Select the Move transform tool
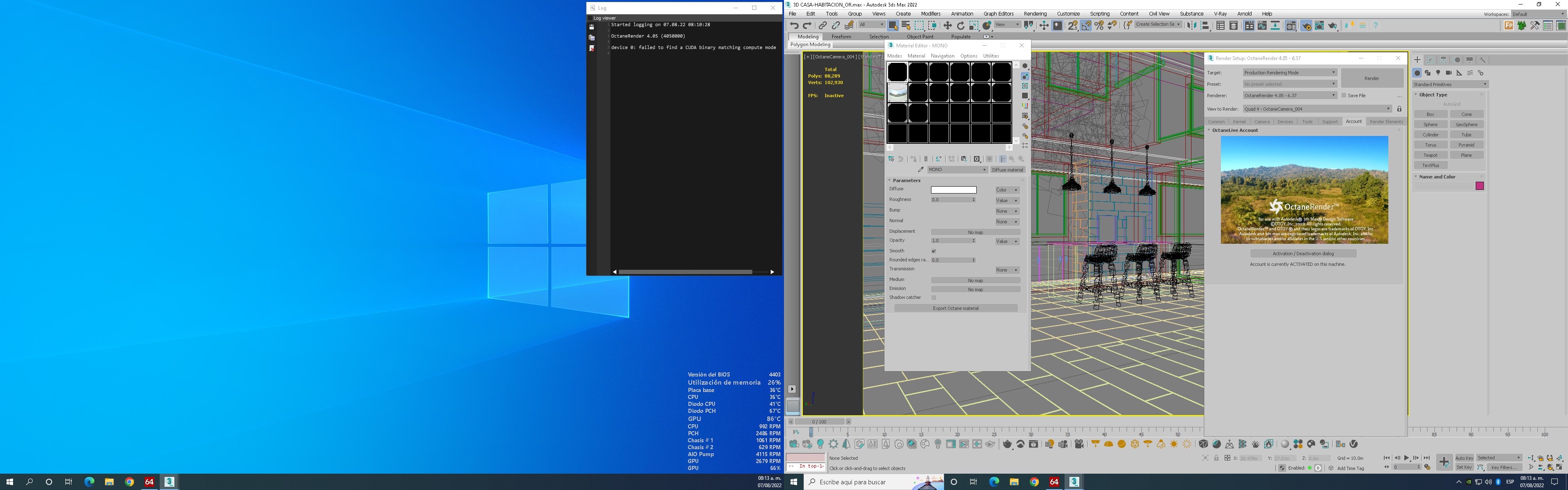The width and height of the screenshot is (1568, 490). point(947,26)
